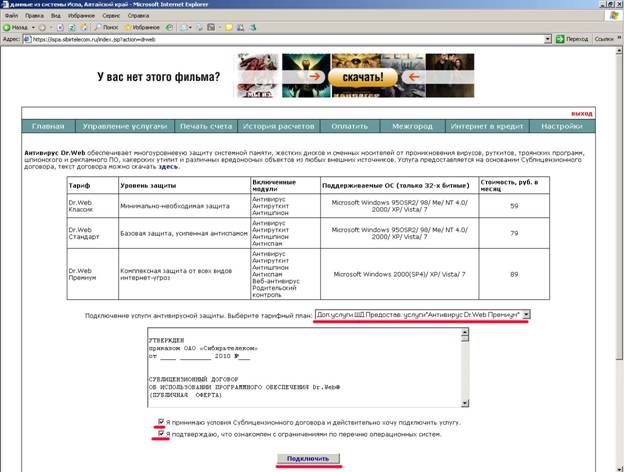The width and height of the screenshot is (624, 472).
Task: Click the price 59 cell
Action: (x=514, y=206)
